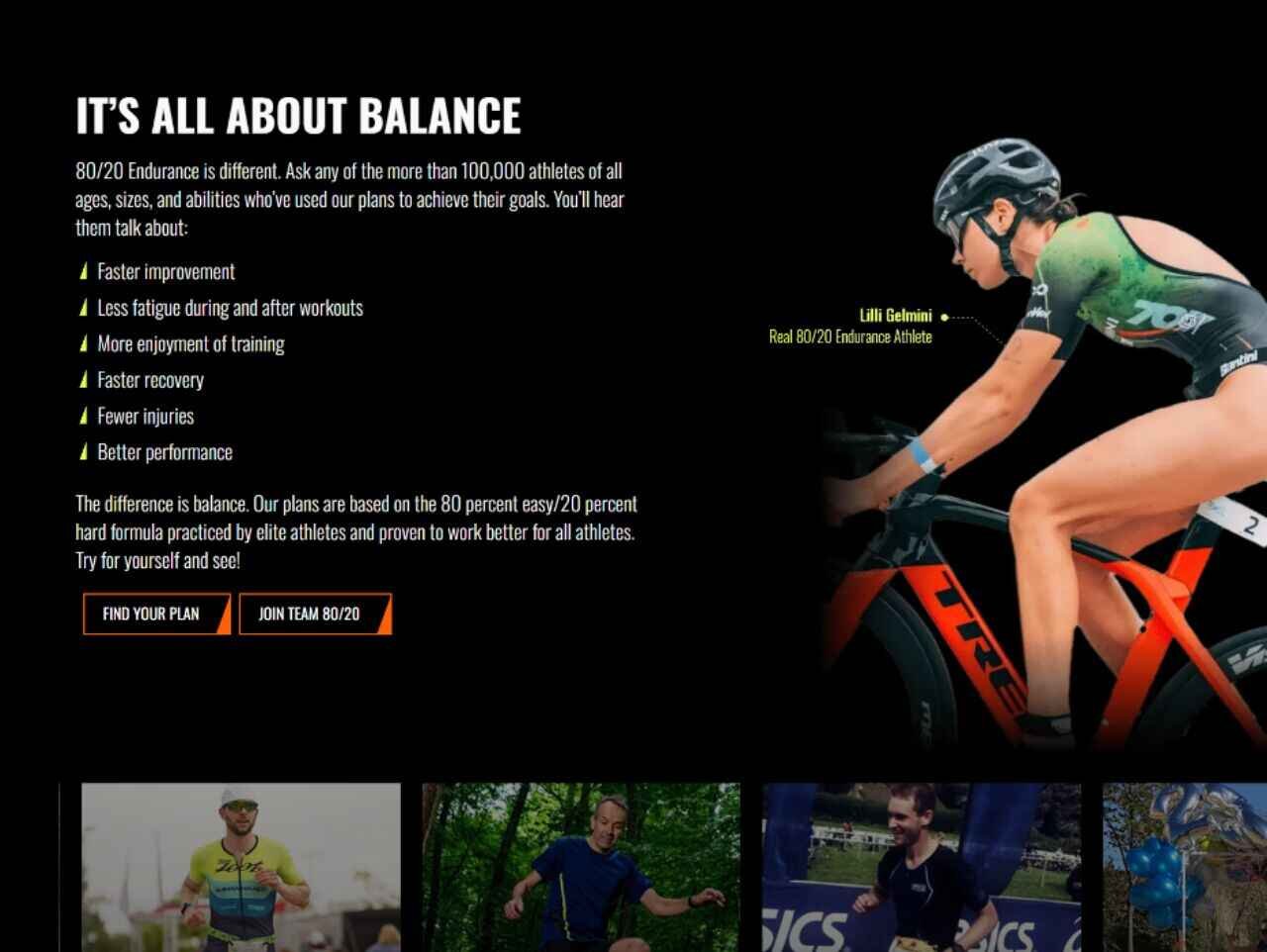This screenshot has width=1267, height=952.
Task: Open the forest runner in blue shirt photo
Action: [x=581, y=867]
